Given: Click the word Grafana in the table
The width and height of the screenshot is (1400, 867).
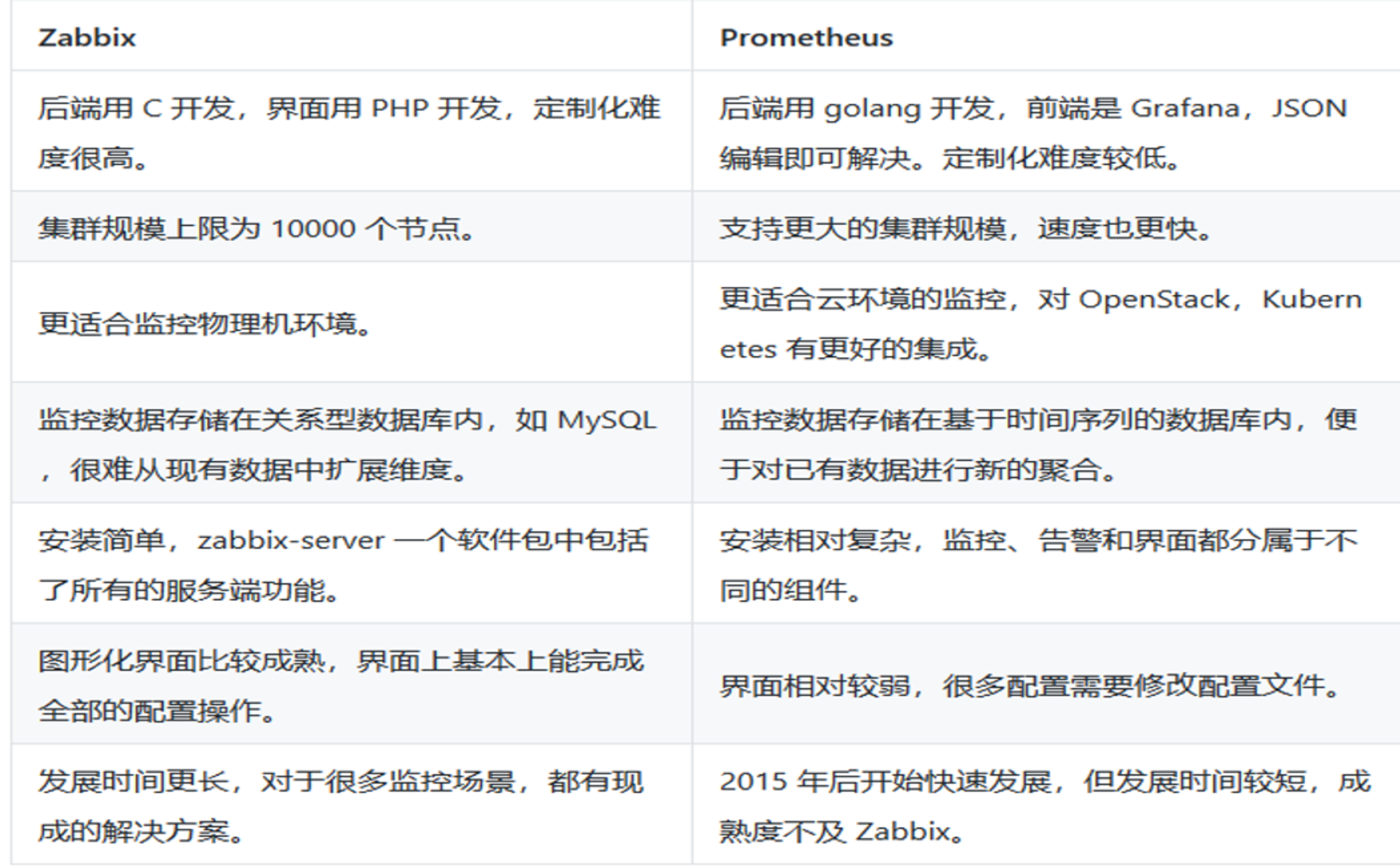Looking at the screenshot, I should [x=1184, y=108].
